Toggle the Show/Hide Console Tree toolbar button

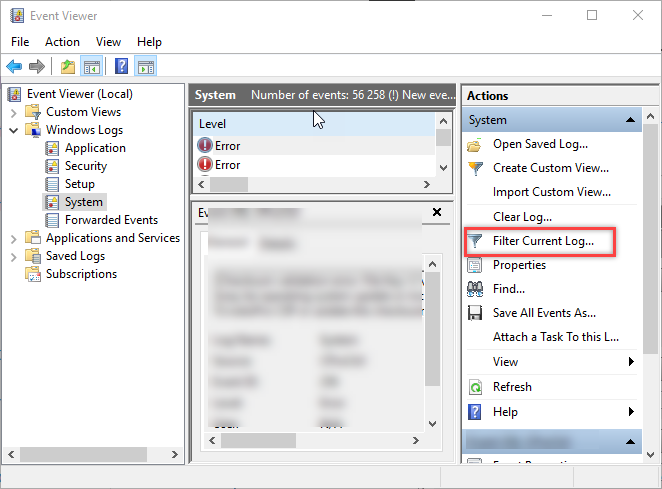tap(92, 67)
